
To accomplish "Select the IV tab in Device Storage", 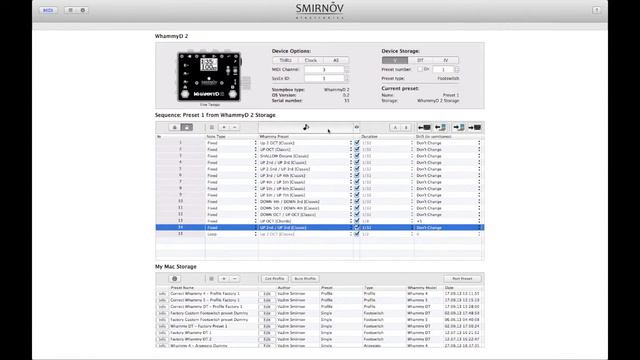I will pos(446,60).
